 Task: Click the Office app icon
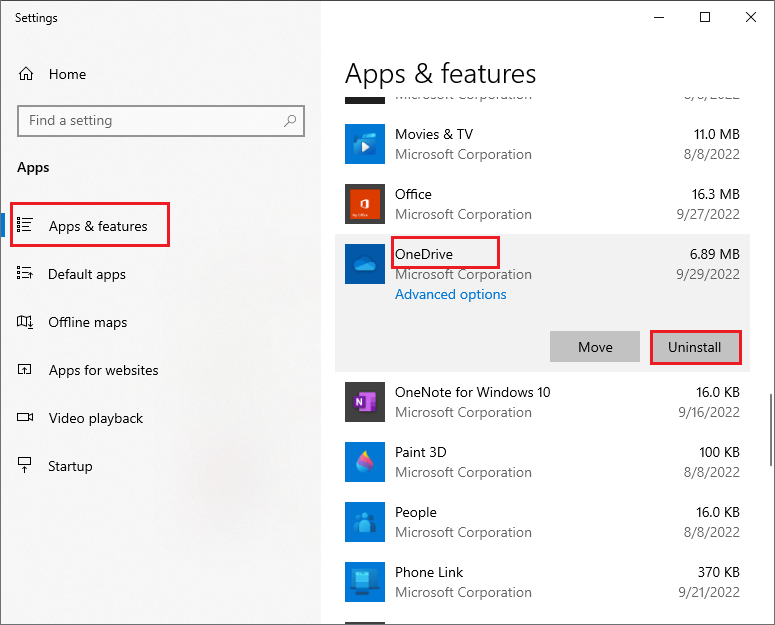click(365, 204)
